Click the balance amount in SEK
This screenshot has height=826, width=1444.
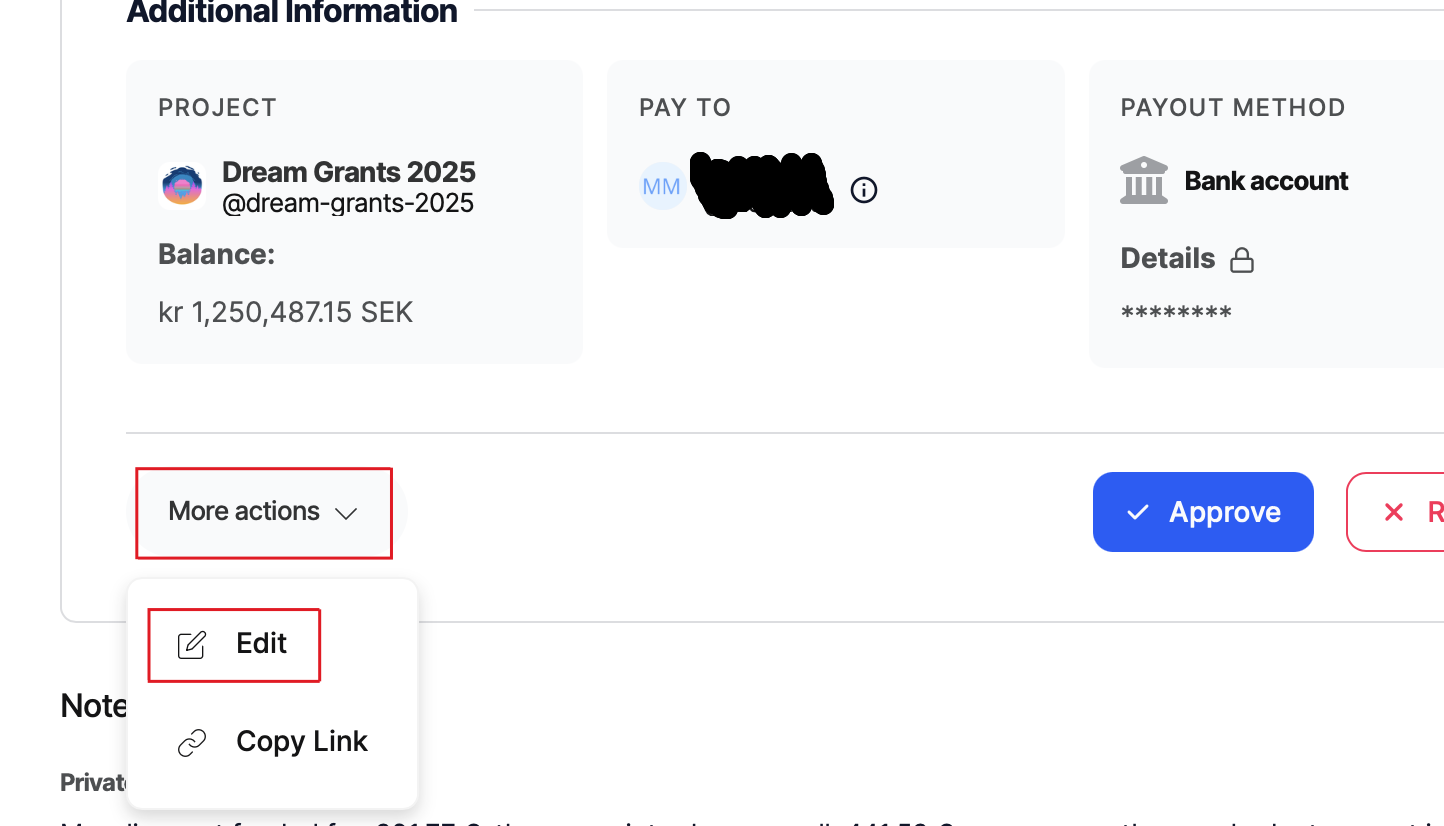pos(285,312)
